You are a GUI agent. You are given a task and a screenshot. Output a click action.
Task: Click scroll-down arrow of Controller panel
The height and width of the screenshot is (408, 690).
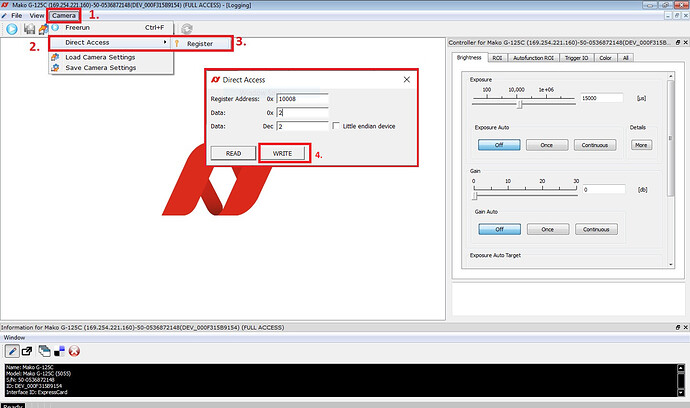point(671,265)
